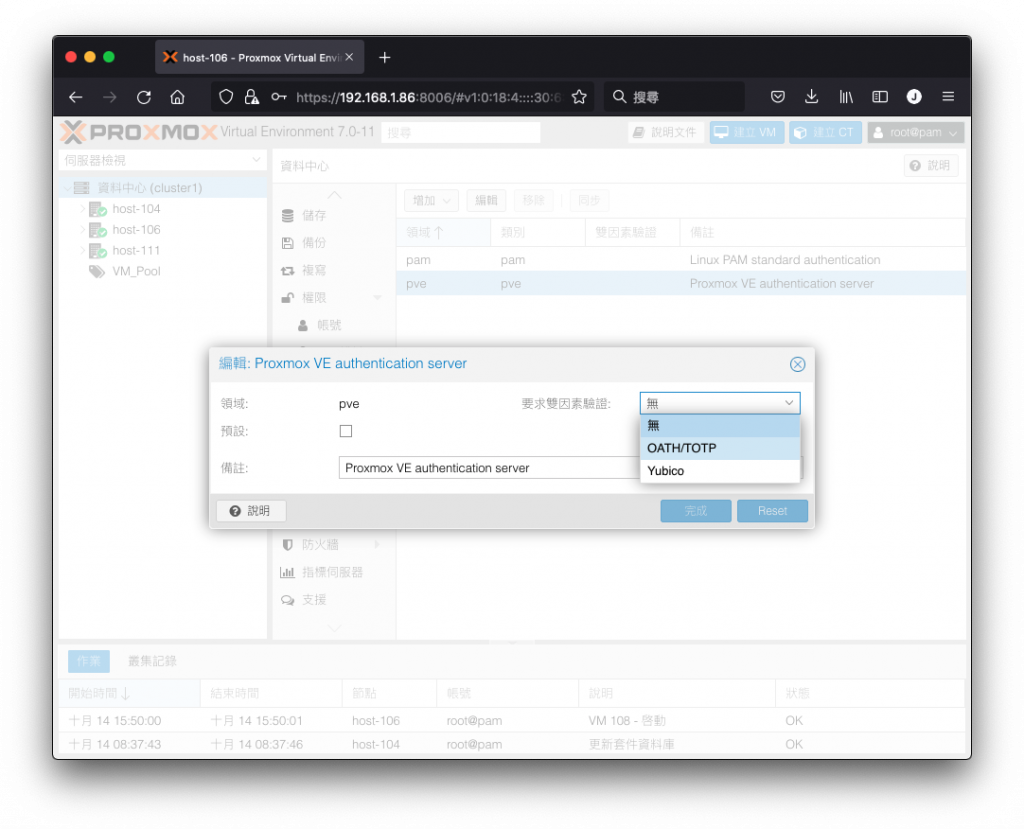Open 指標伺服器 metric server menu item
This screenshot has height=829, width=1024.
click(x=332, y=572)
